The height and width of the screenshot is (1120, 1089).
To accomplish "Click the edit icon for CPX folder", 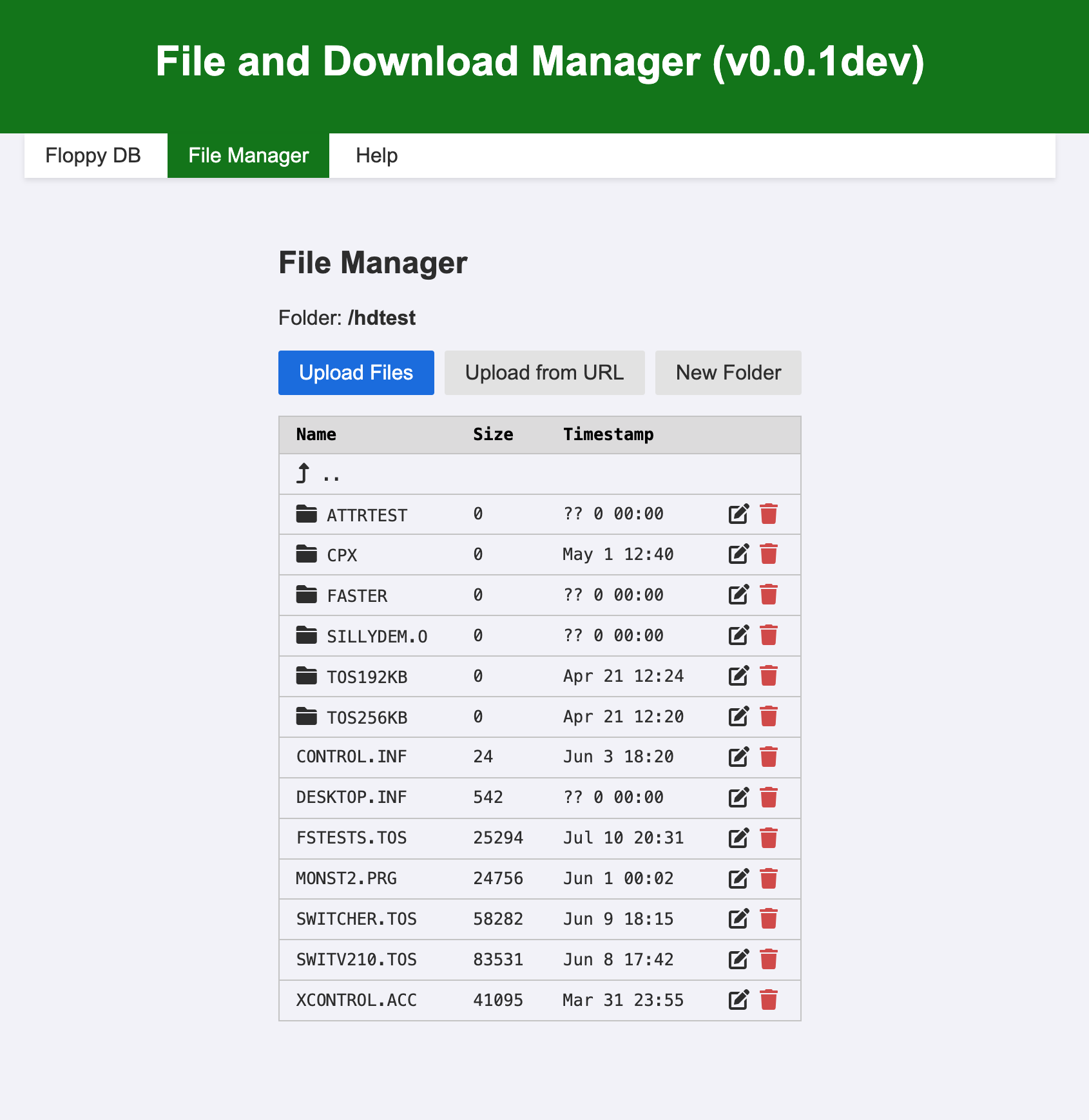I will click(x=738, y=554).
